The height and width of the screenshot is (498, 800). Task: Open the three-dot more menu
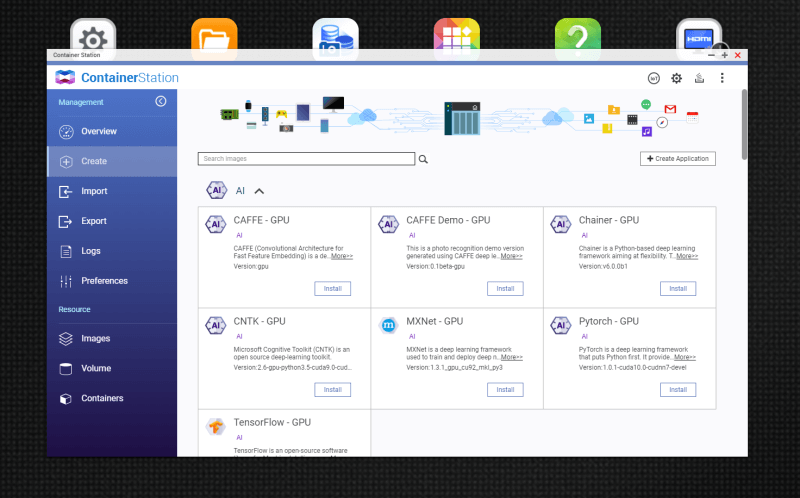pos(722,78)
